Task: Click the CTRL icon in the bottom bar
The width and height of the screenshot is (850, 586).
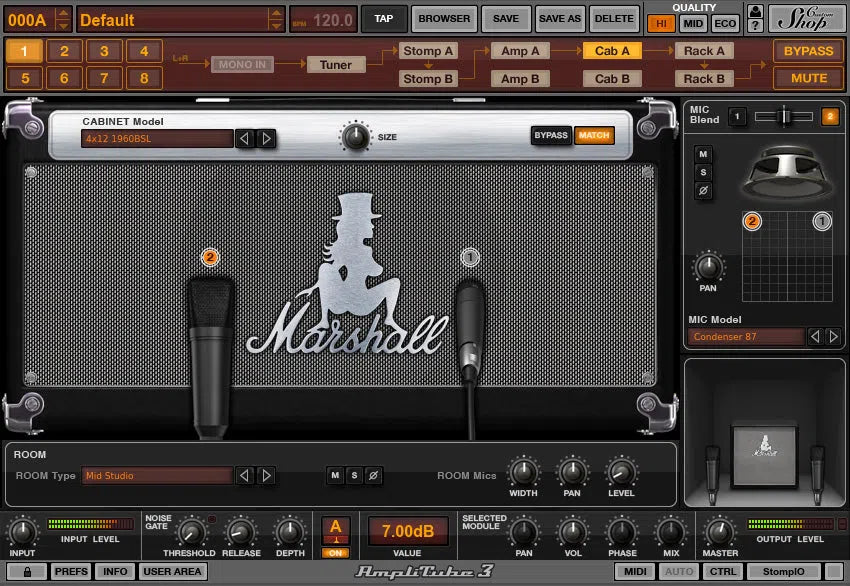Action: coord(723,572)
